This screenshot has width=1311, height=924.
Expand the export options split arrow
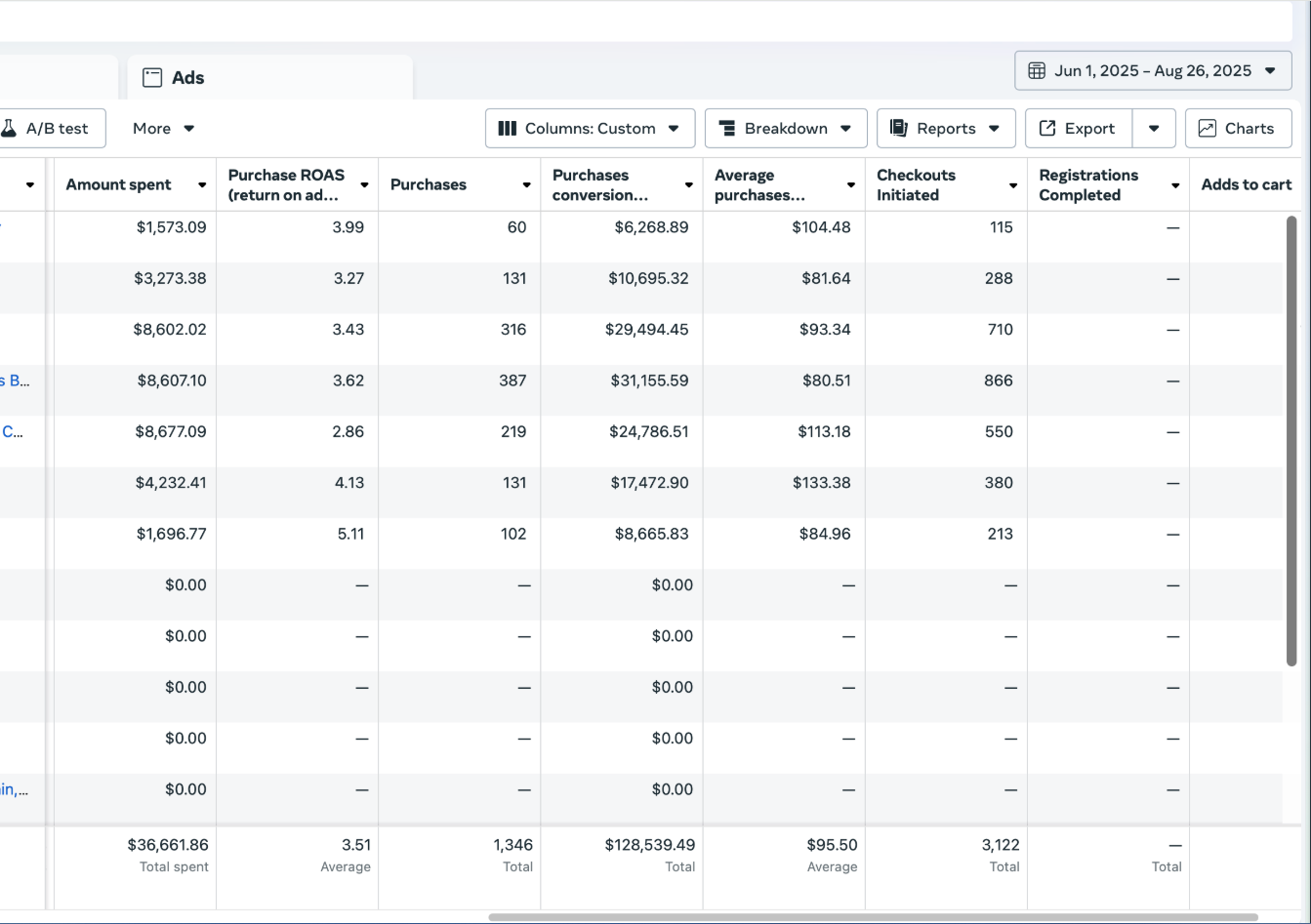coord(1154,128)
